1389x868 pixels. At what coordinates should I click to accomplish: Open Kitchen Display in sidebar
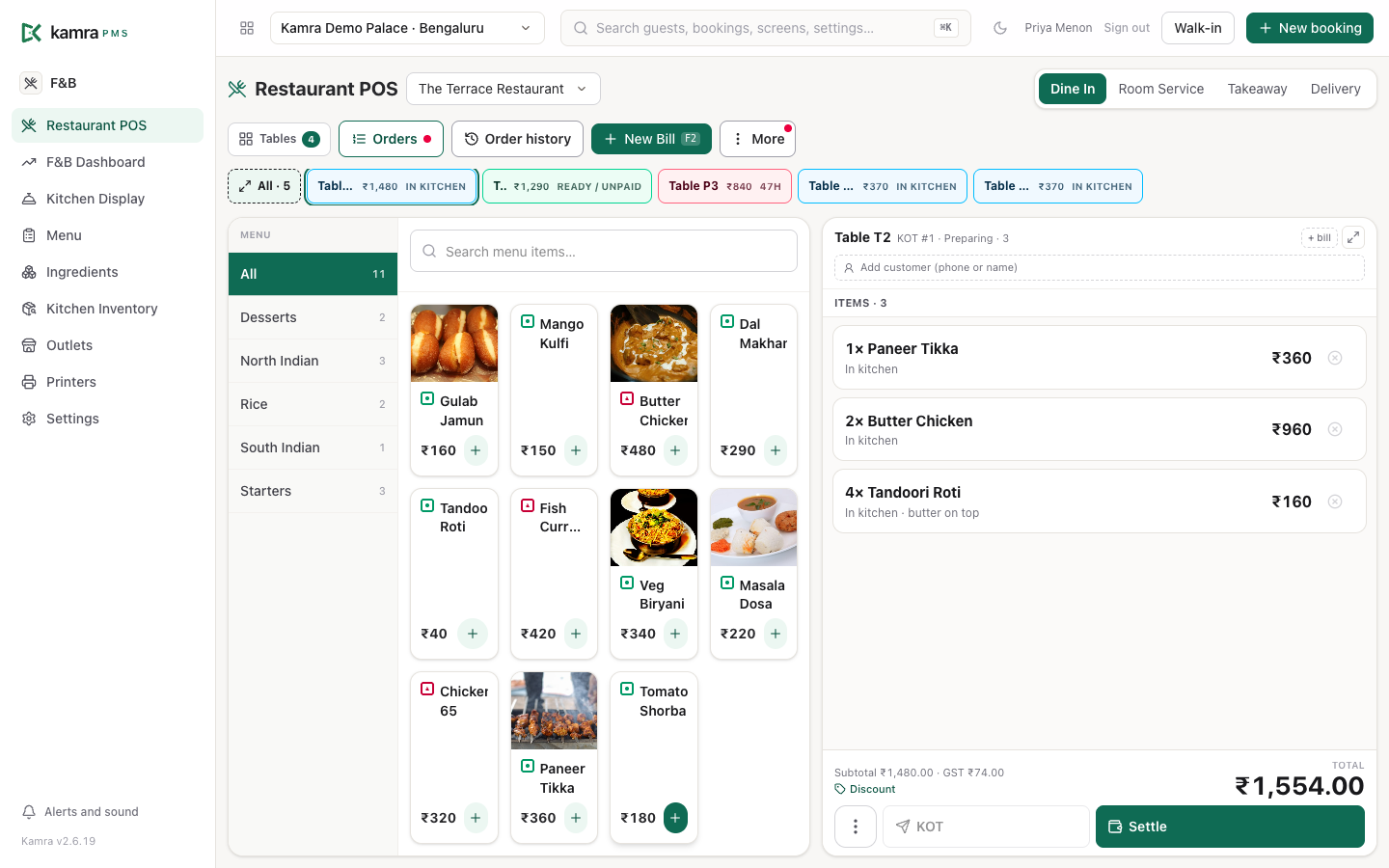(107, 199)
